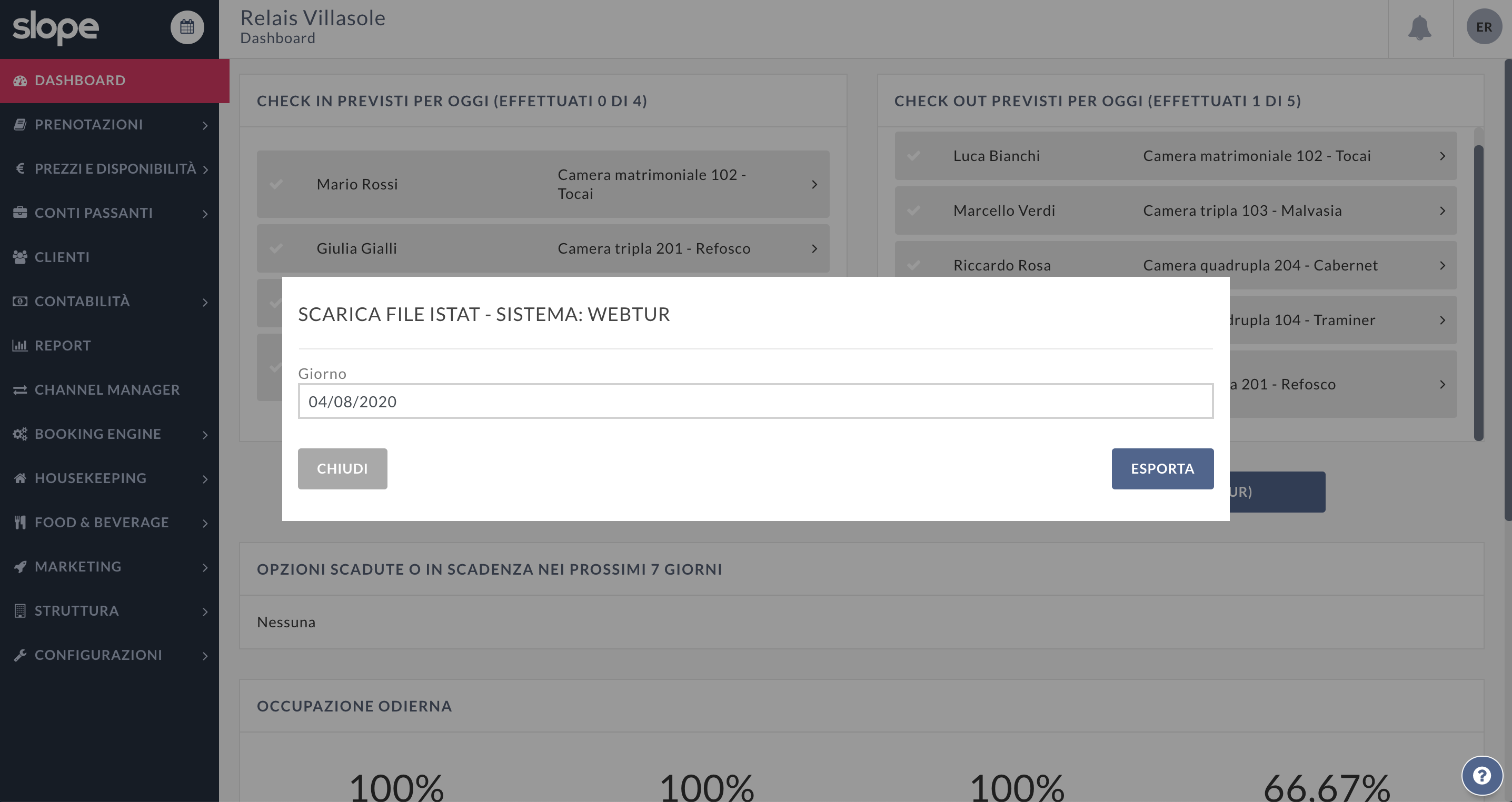Image resolution: width=1512 pixels, height=802 pixels.
Task: Click the Dashboard gauge icon
Action: pos(20,81)
